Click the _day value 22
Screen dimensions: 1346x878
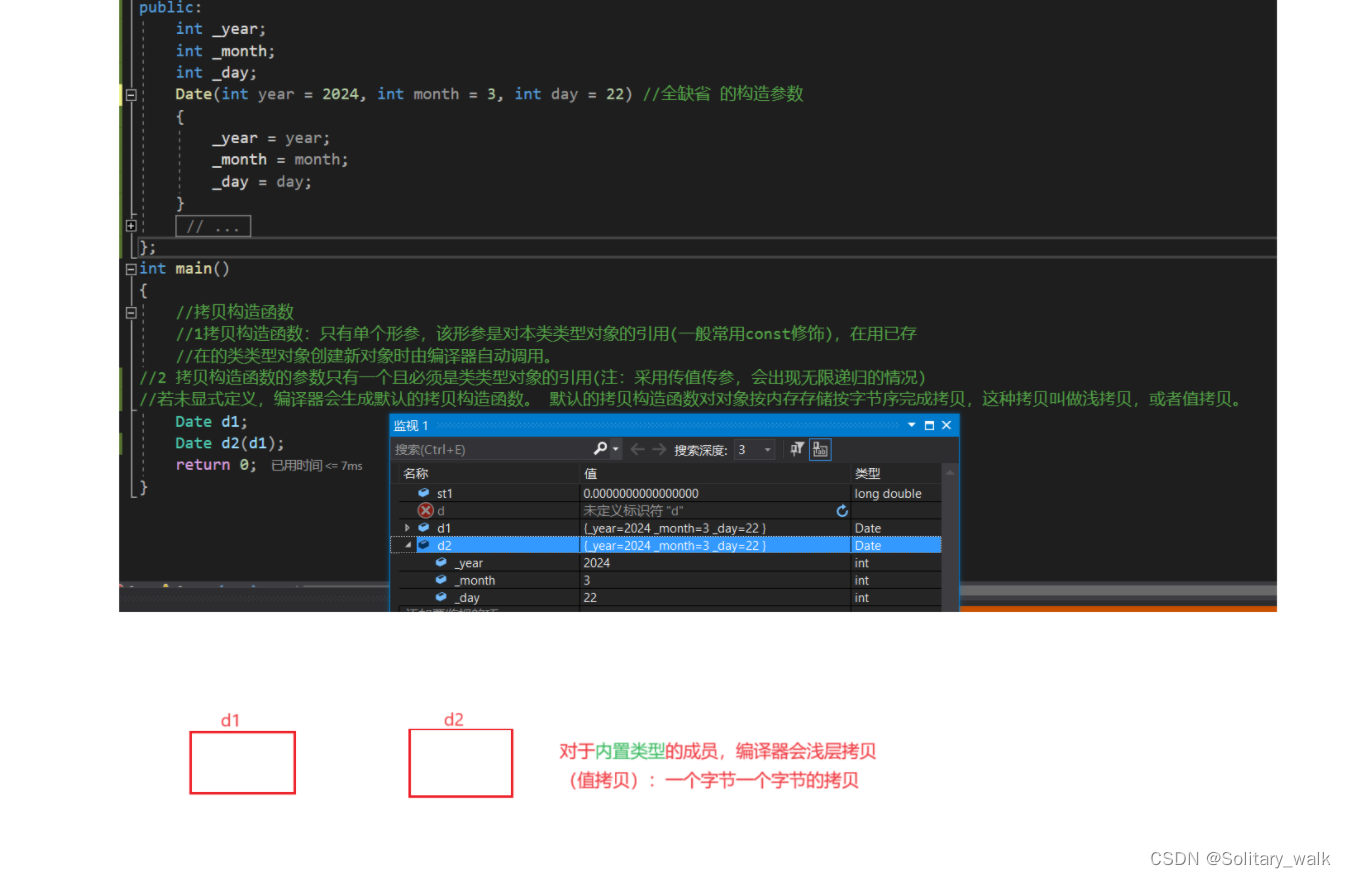coord(590,597)
